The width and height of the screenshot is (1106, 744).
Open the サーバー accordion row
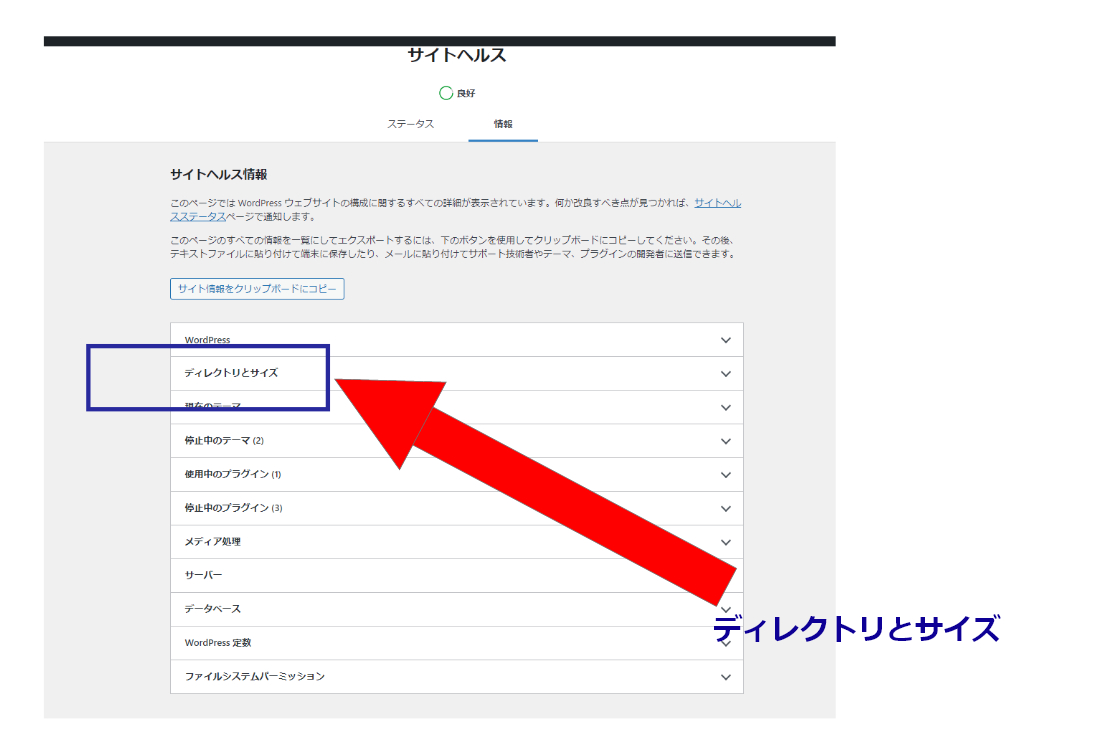tap(456, 575)
